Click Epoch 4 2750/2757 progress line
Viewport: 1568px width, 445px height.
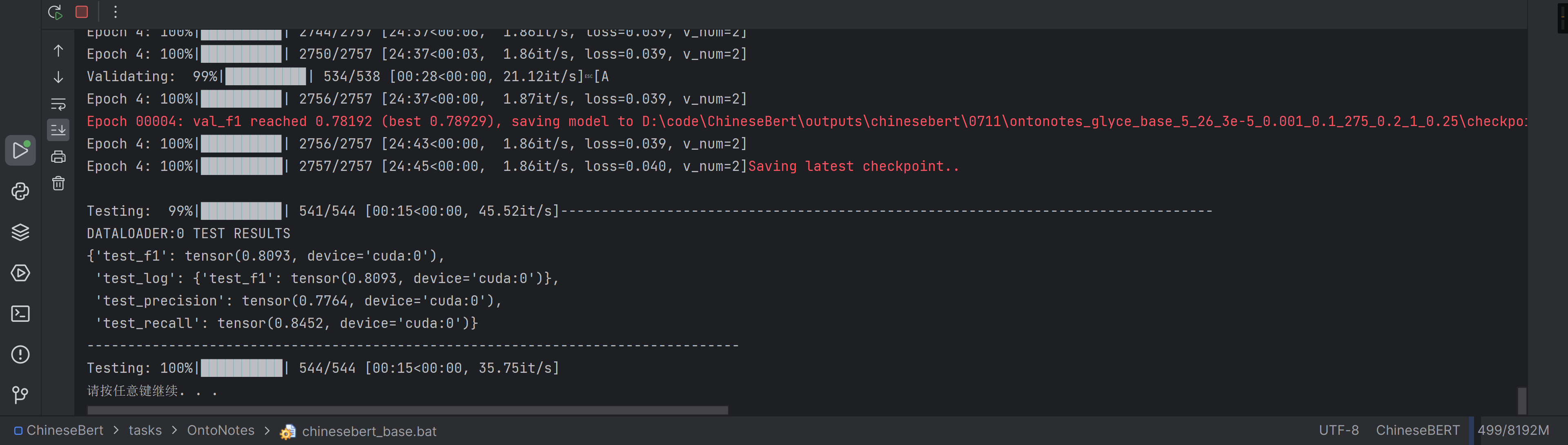(416, 54)
